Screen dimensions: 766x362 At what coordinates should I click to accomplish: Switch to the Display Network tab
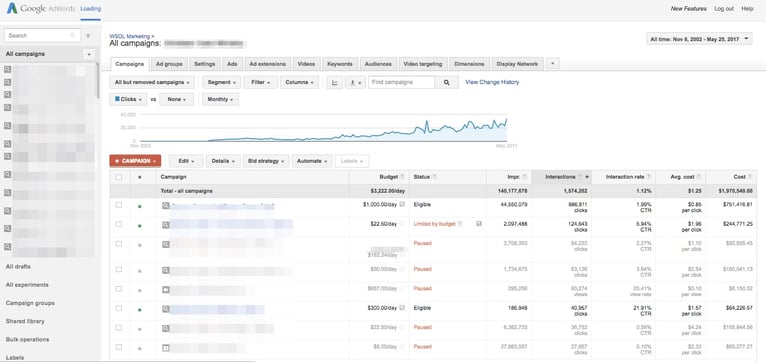point(517,64)
